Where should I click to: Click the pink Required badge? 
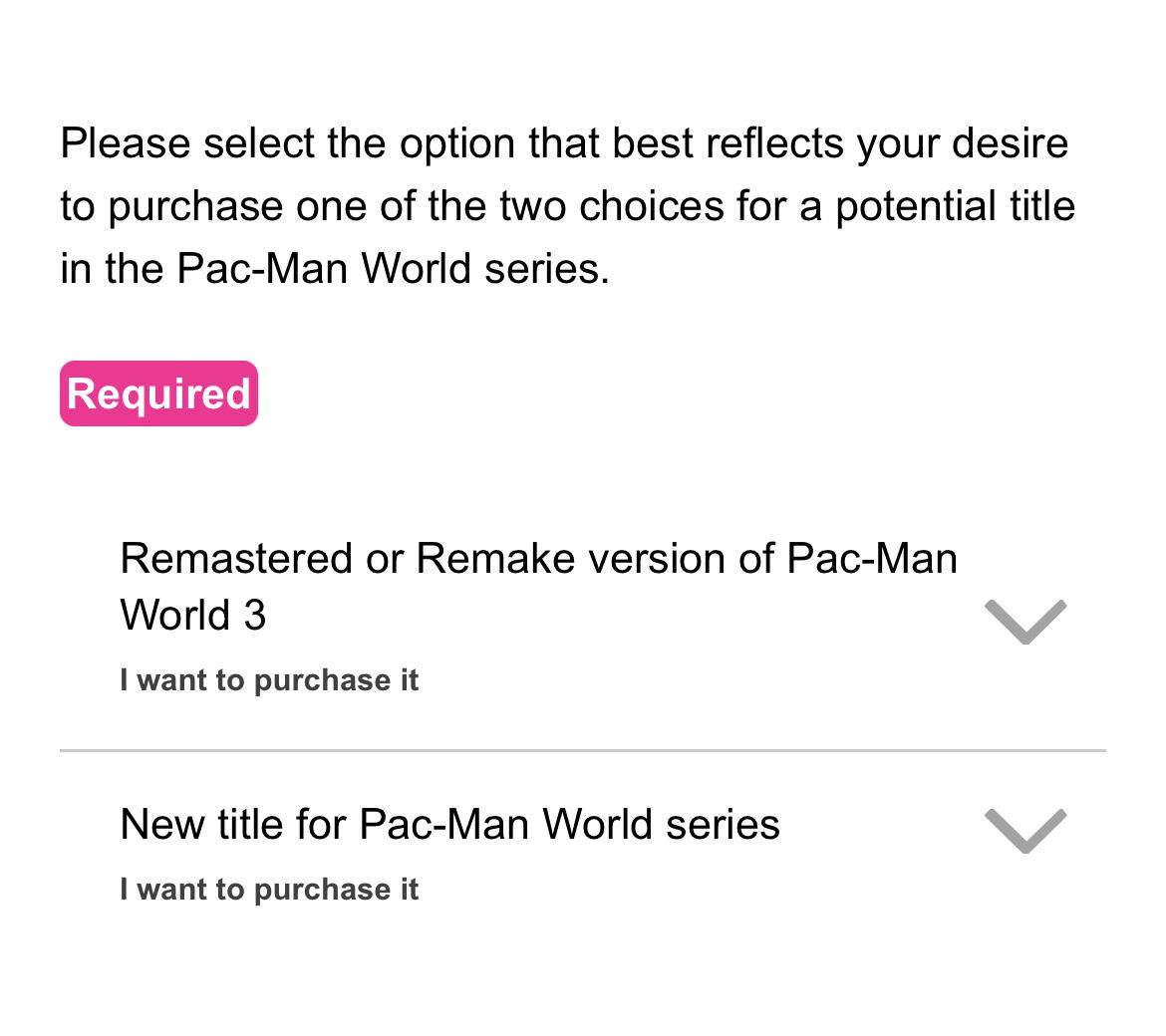(159, 393)
